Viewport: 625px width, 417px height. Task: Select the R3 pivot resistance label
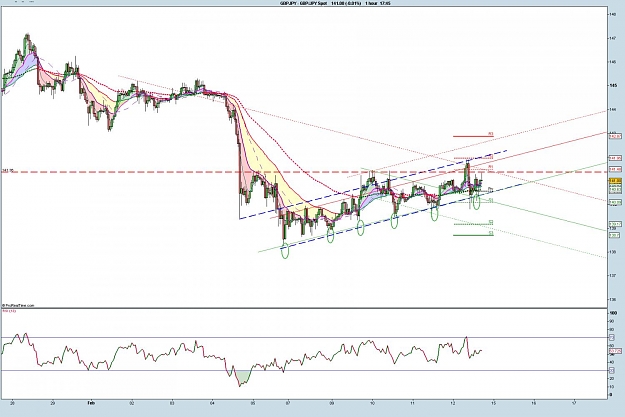(x=491, y=134)
